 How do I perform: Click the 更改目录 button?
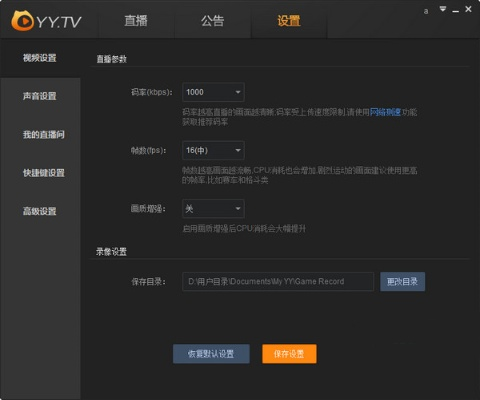[402, 282]
